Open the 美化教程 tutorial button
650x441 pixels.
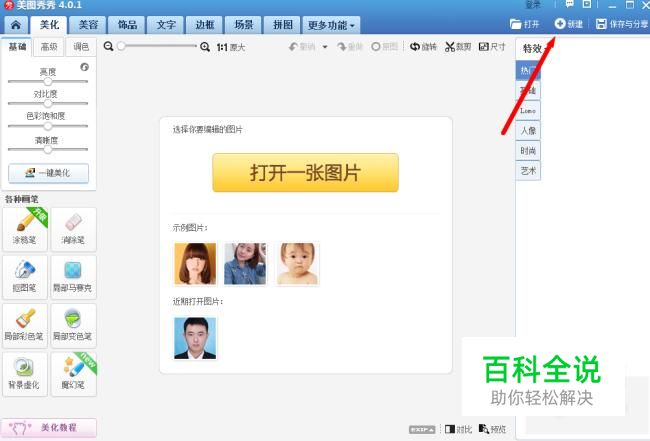click(x=49, y=428)
